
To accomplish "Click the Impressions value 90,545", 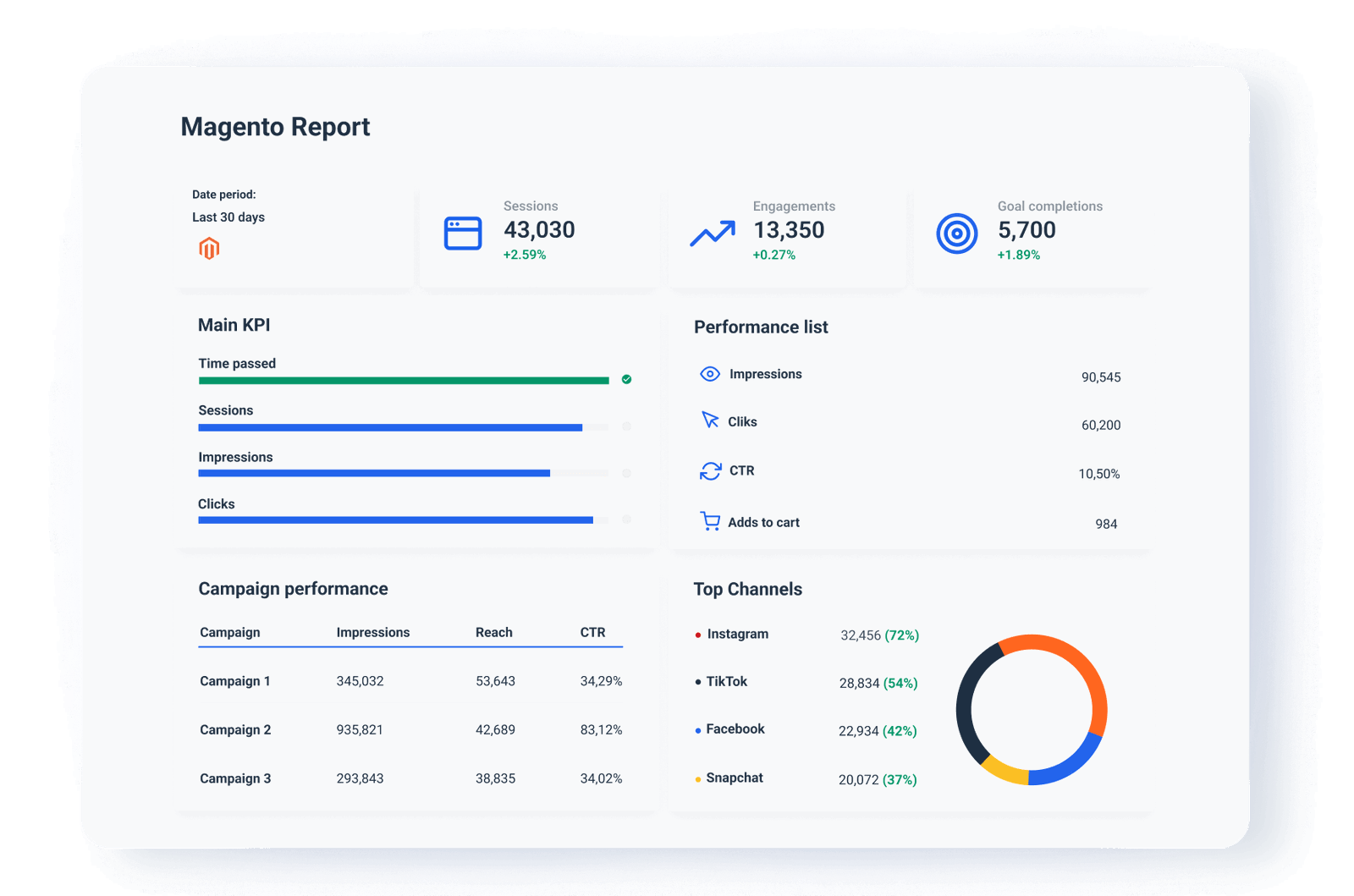I will pyautogui.click(x=1100, y=377).
